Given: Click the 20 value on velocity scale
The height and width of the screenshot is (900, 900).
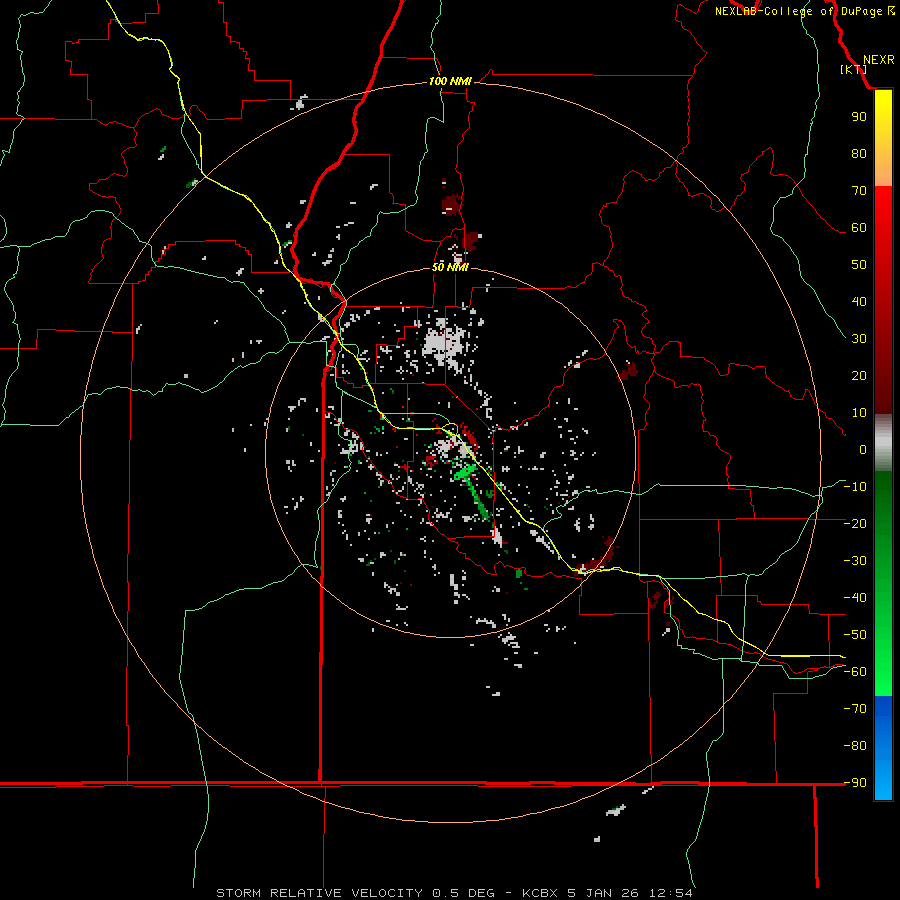Looking at the screenshot, I should pos(859,375).
